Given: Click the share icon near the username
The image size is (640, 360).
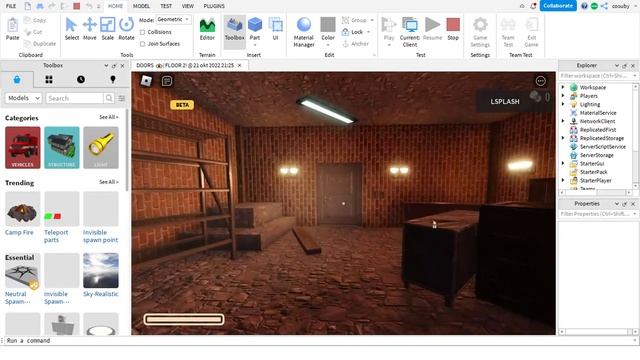Looking at the screenshot, I should 604,6.
